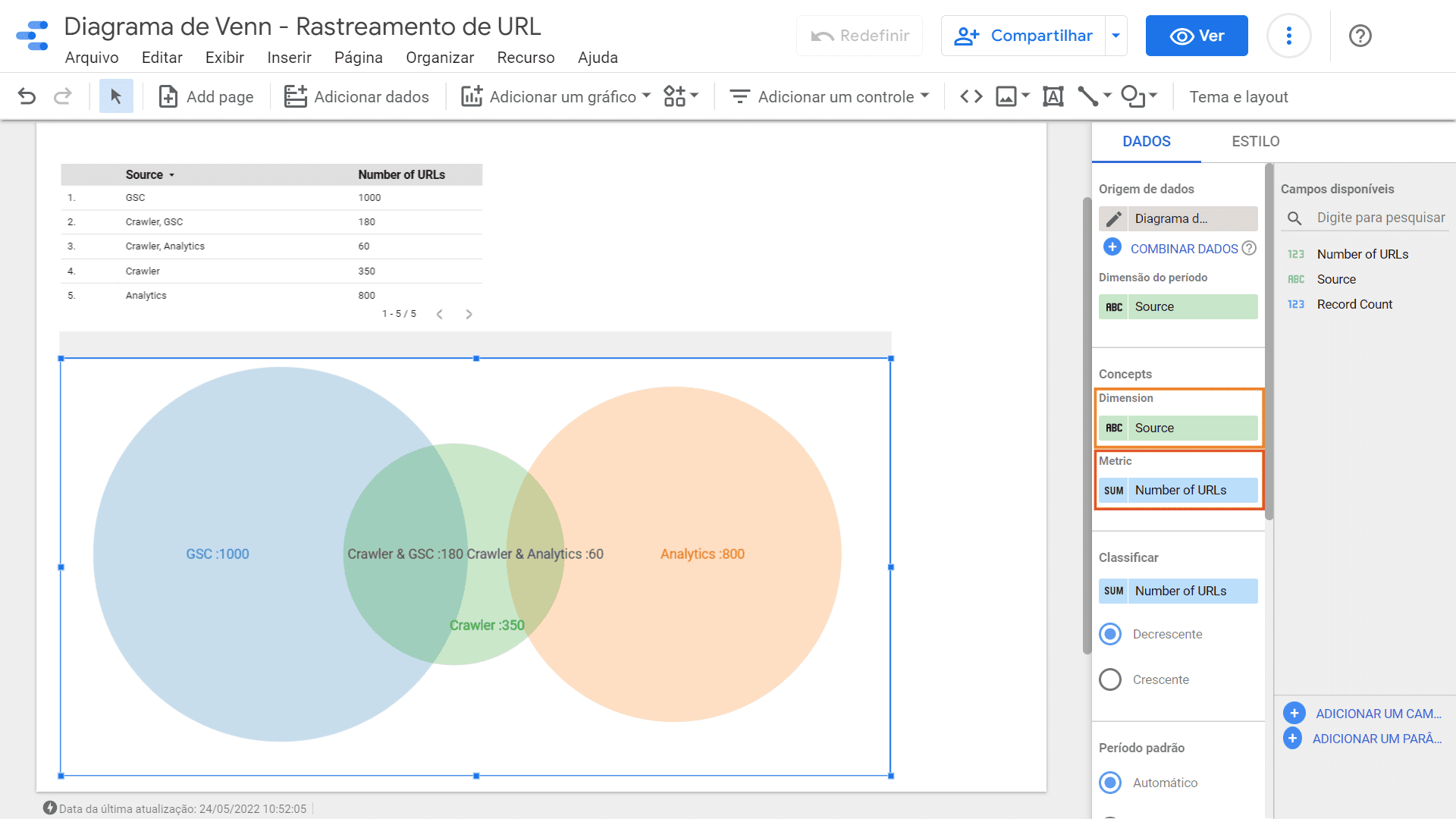The image size is (1456, 819).
Task: Select Crescente sort order
Action: coord(1110,679)
